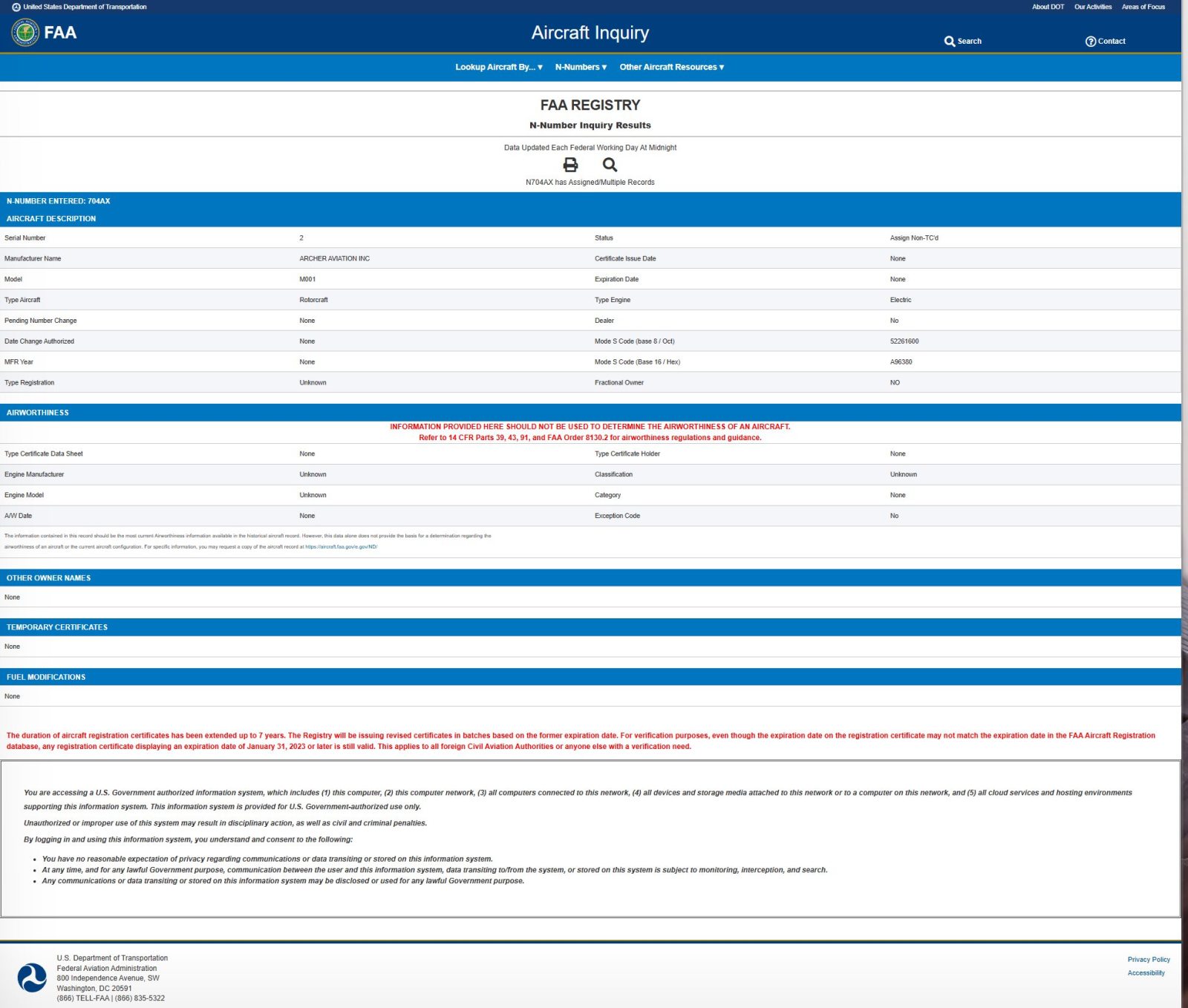Click the Type Certificate Holder label
1188x1008 pixels.
pyautogui.click(x=627, y=454)
